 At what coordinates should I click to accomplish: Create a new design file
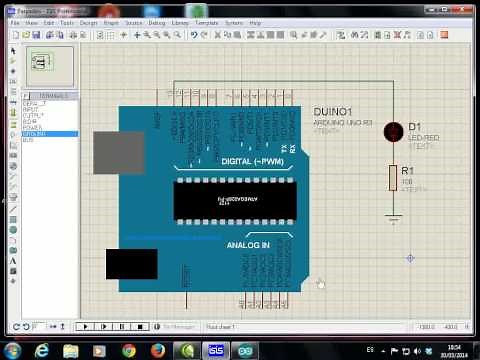[16, 35]
